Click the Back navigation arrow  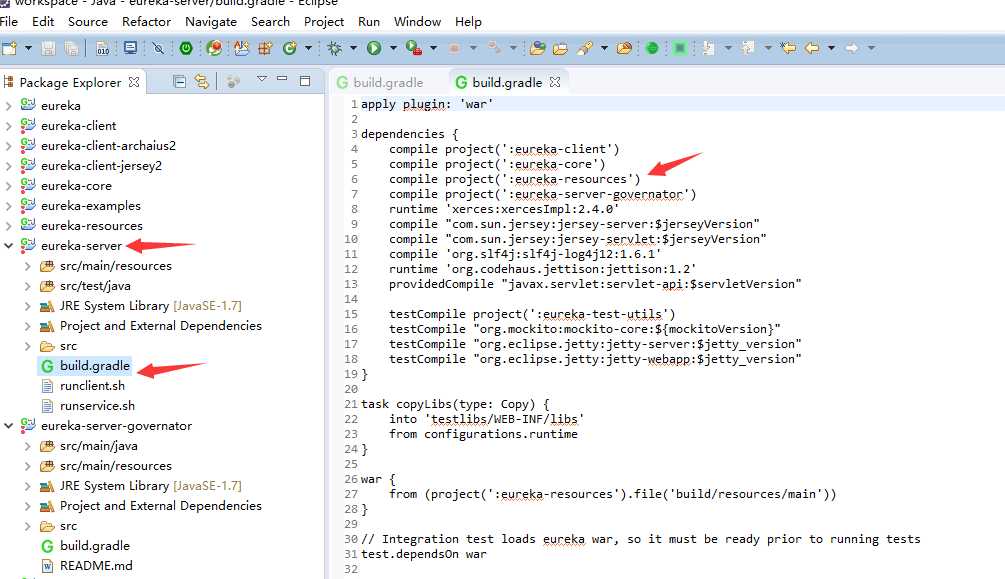click(x=812, y=48)
